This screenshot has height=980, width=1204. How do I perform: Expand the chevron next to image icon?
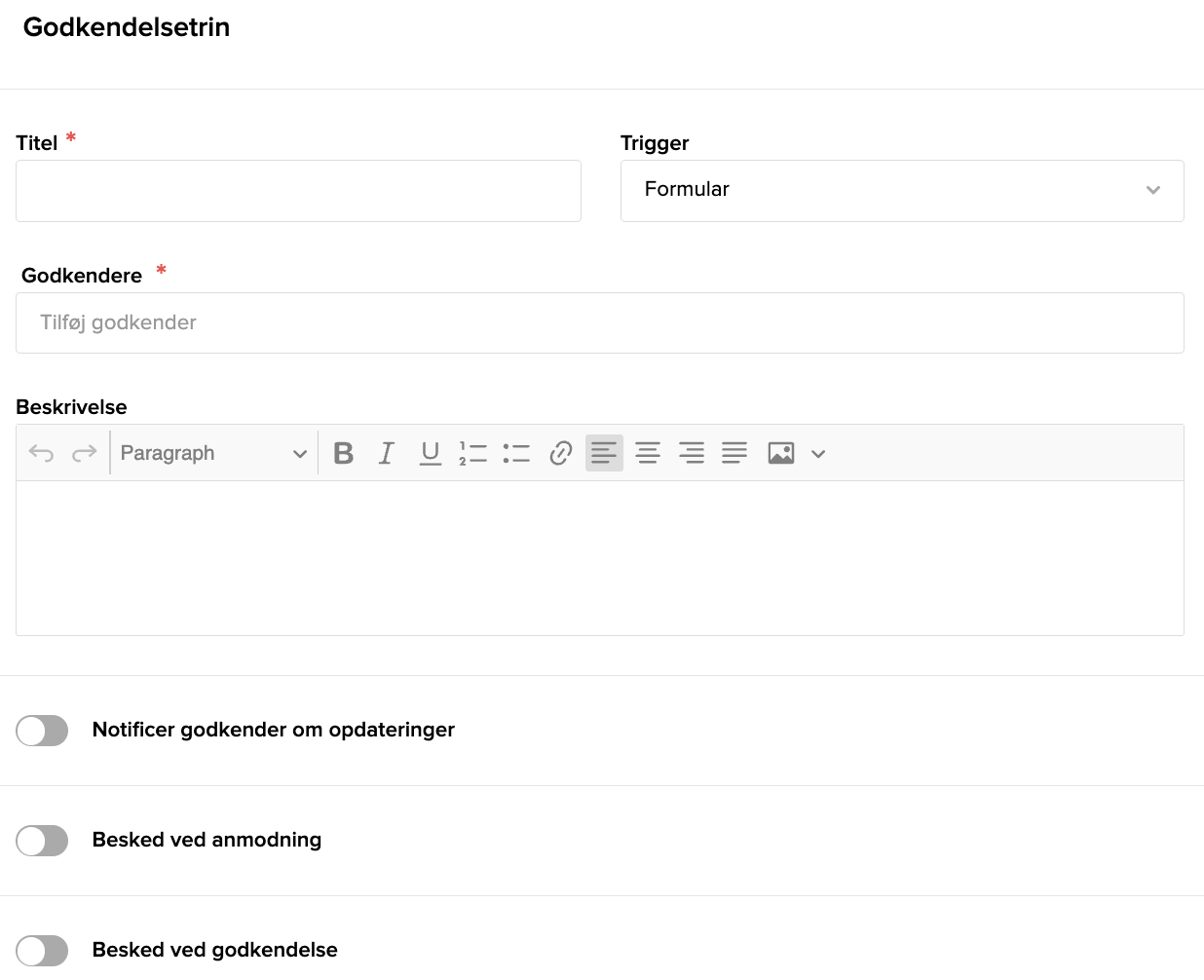click(x=818, y=454)
